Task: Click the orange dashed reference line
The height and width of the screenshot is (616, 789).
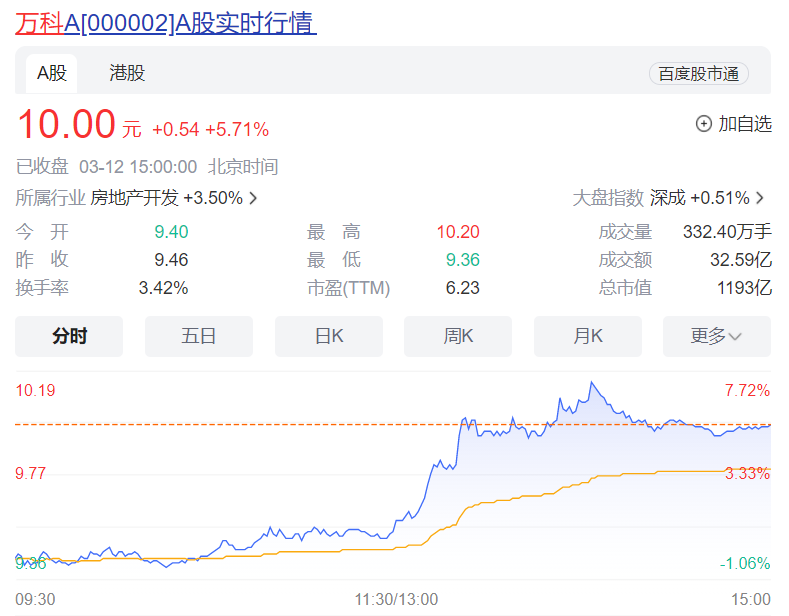Action: (300, 425)
